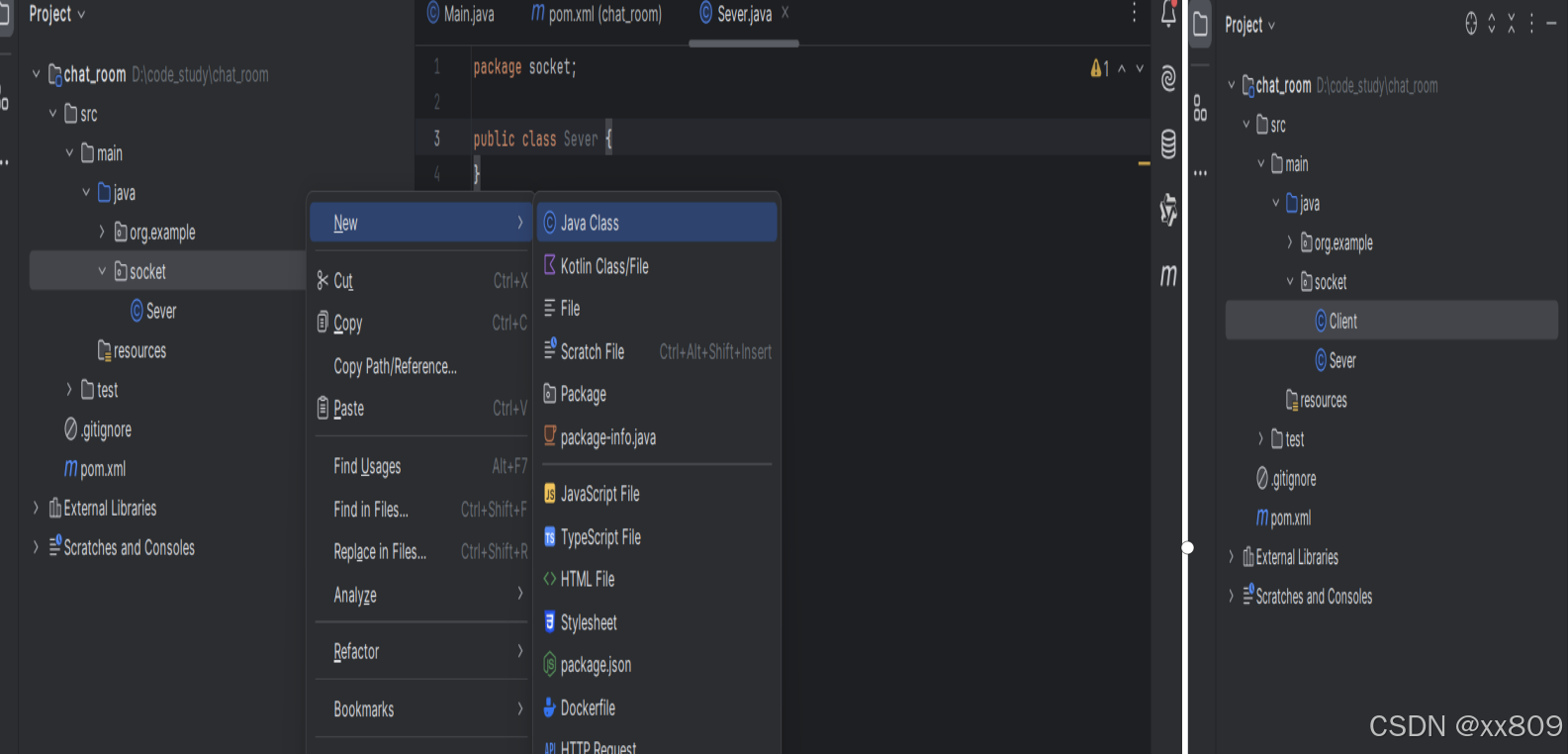1568x754 pixels.
Task: Select Find Usages in the context menu
Action: click(419, 466)
